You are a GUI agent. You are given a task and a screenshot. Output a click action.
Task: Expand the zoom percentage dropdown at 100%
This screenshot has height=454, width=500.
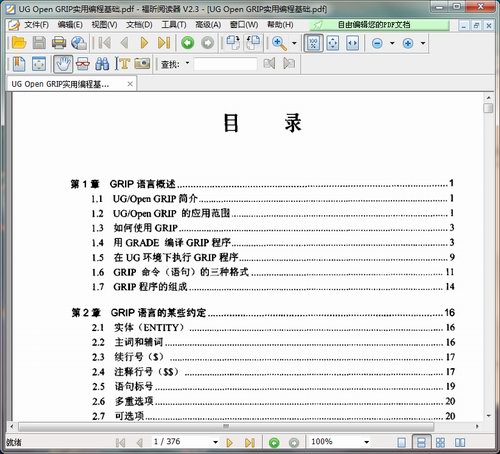click(366, 442)
